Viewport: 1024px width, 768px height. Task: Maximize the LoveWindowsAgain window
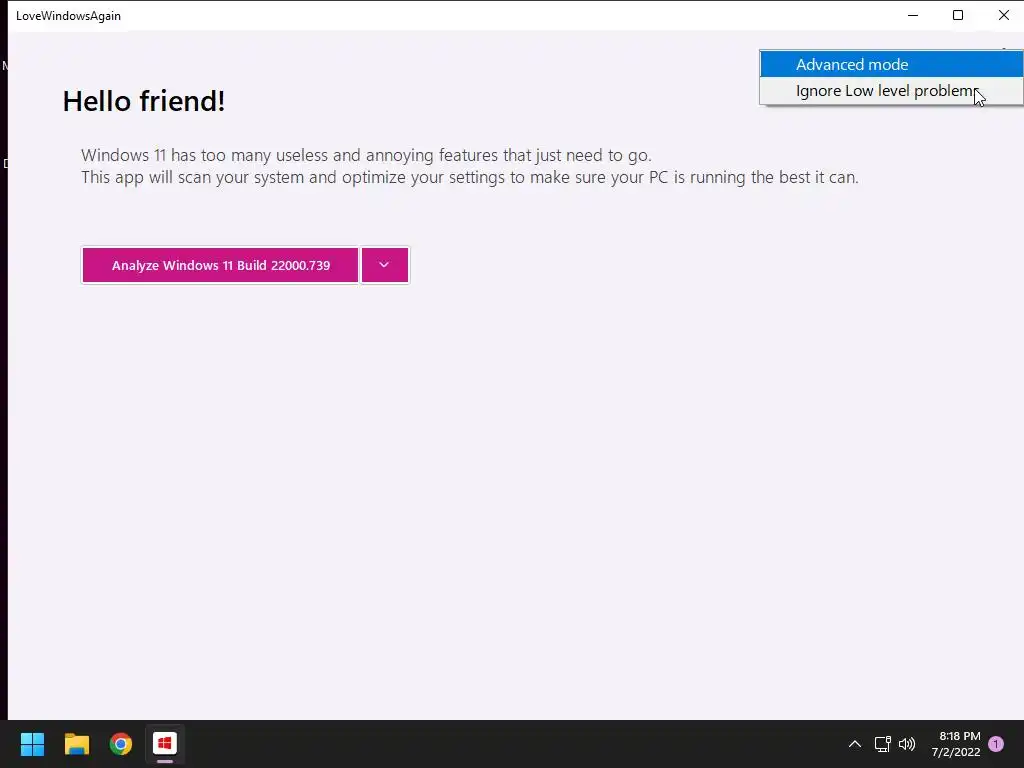coord(958,15)
